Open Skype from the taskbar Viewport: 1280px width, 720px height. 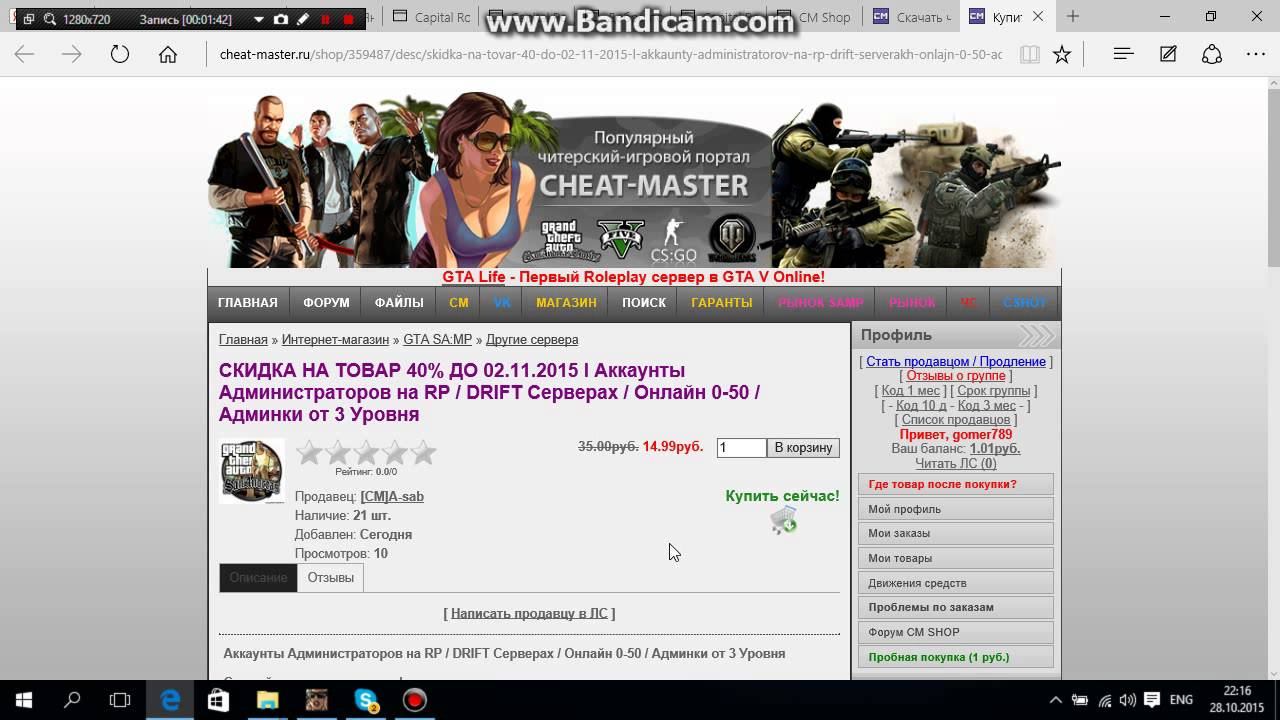tap(366, 700)
